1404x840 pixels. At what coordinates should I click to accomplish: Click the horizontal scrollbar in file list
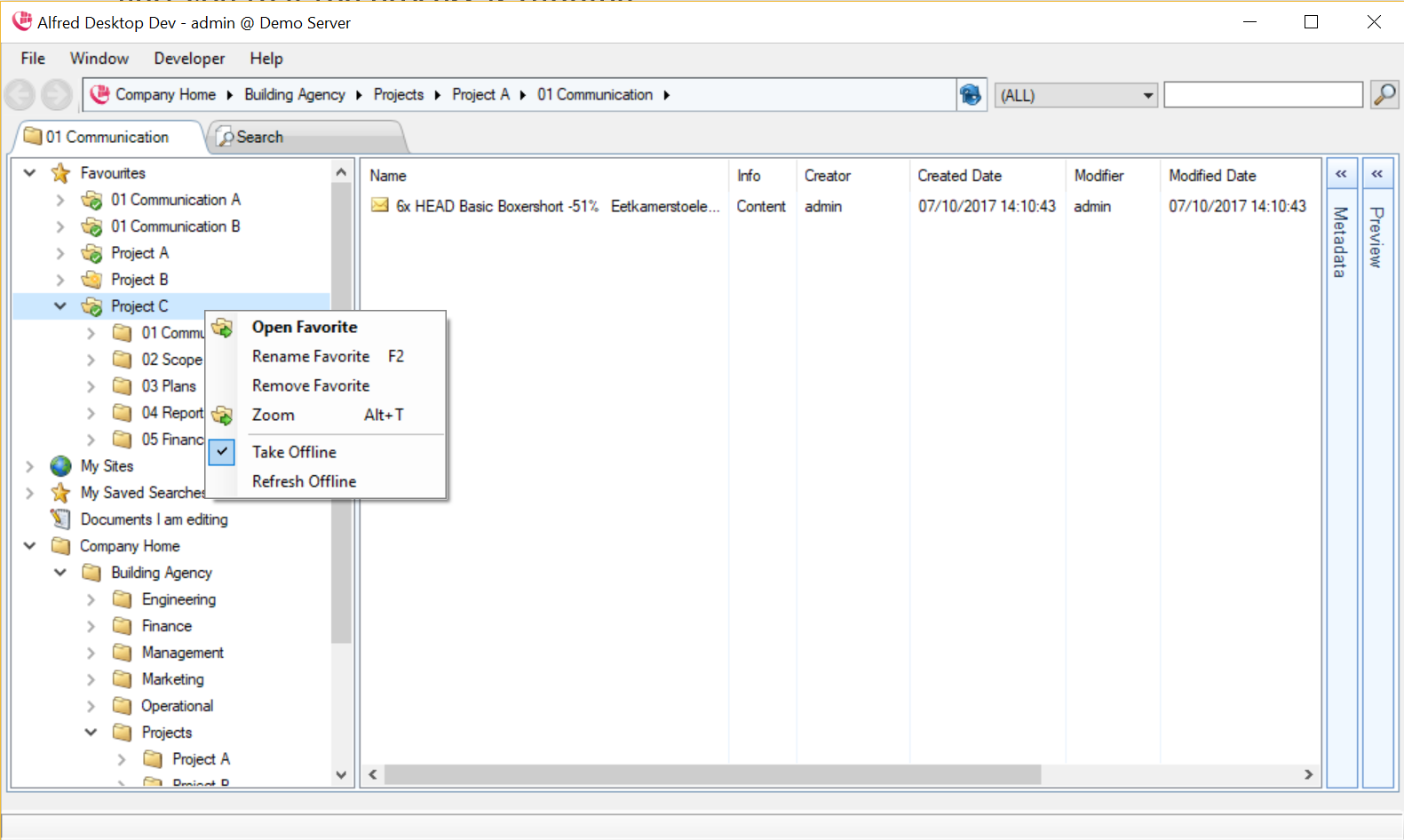[711, 774]
